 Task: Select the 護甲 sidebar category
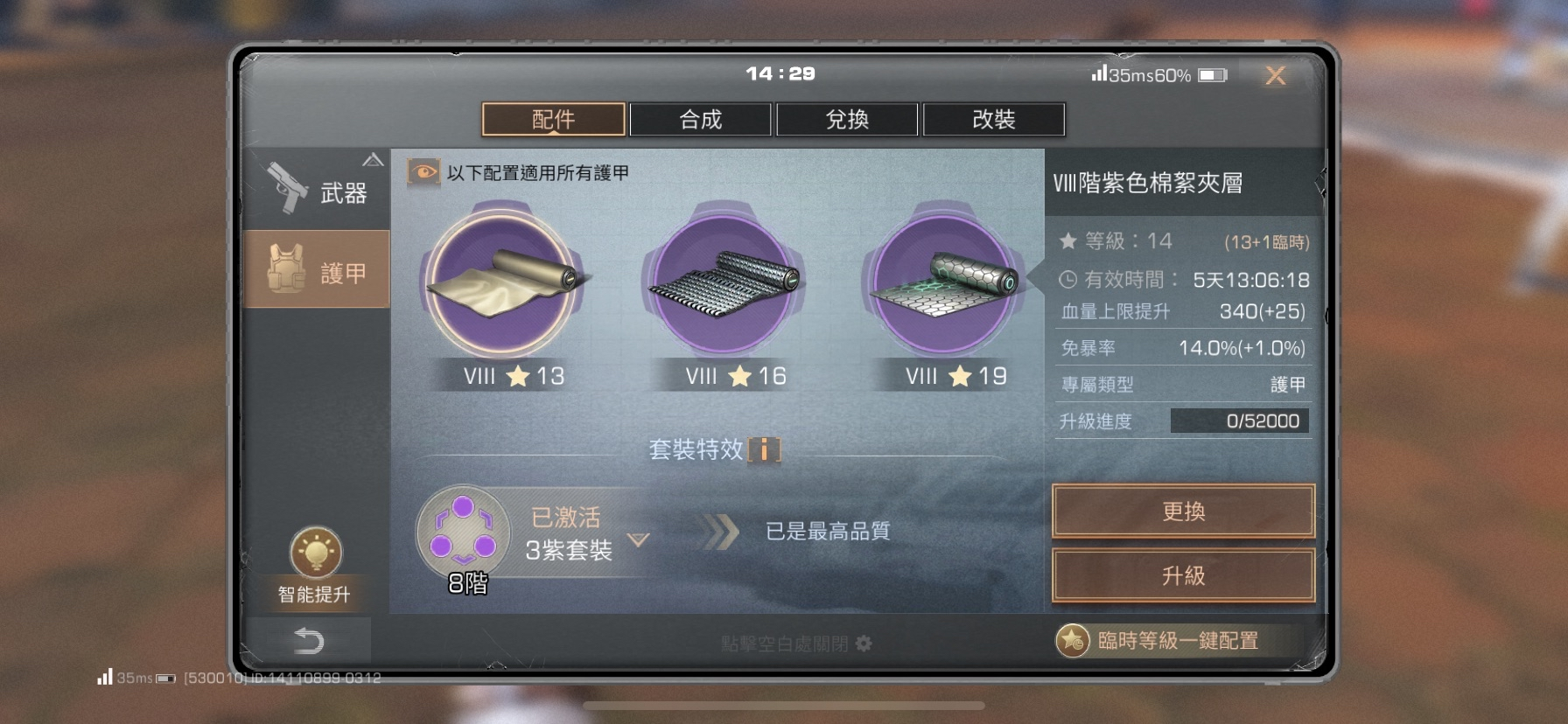(x=316, y=269)
